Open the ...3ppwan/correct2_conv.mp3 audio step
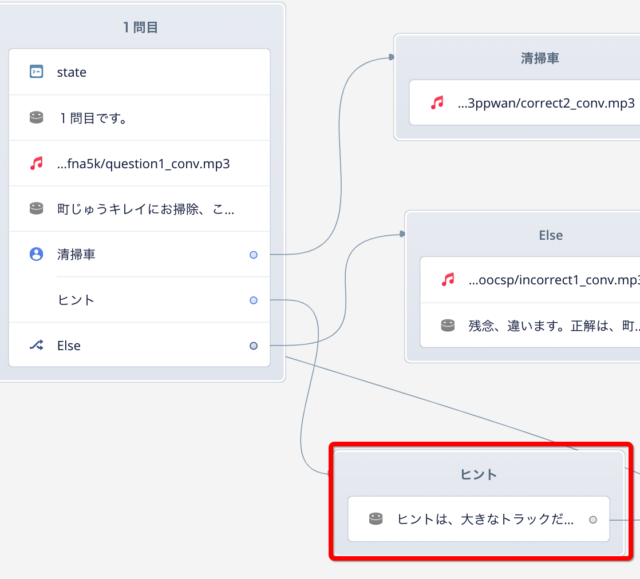 525,102
